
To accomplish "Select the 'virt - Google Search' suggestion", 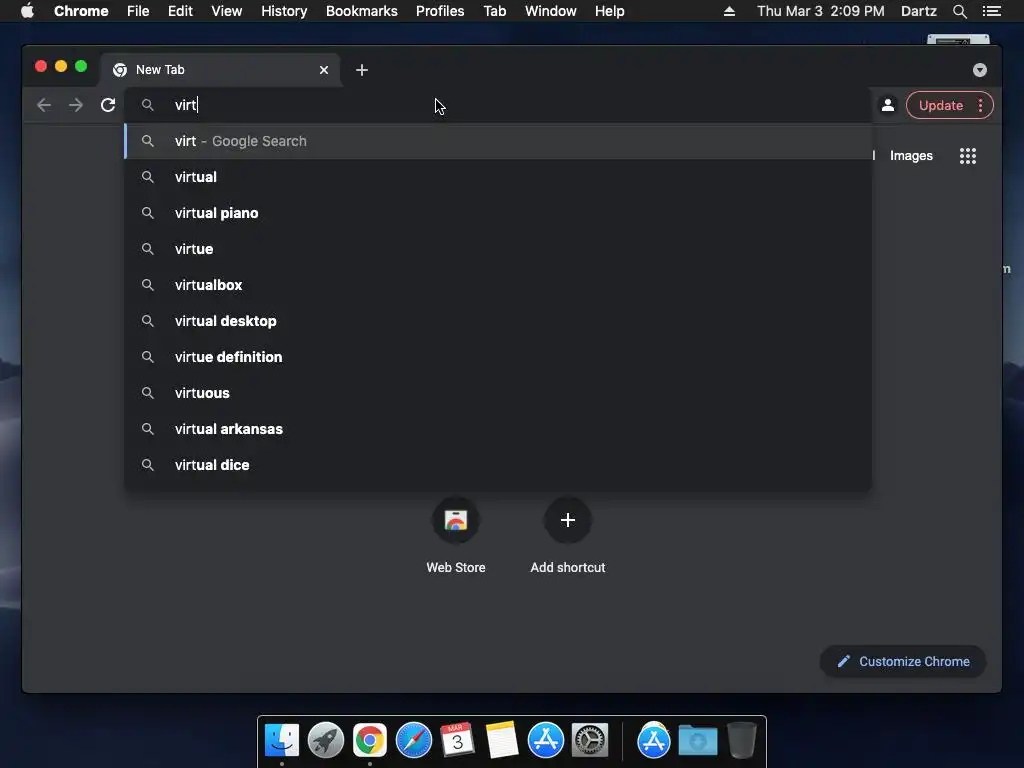I will click(498, 141).
